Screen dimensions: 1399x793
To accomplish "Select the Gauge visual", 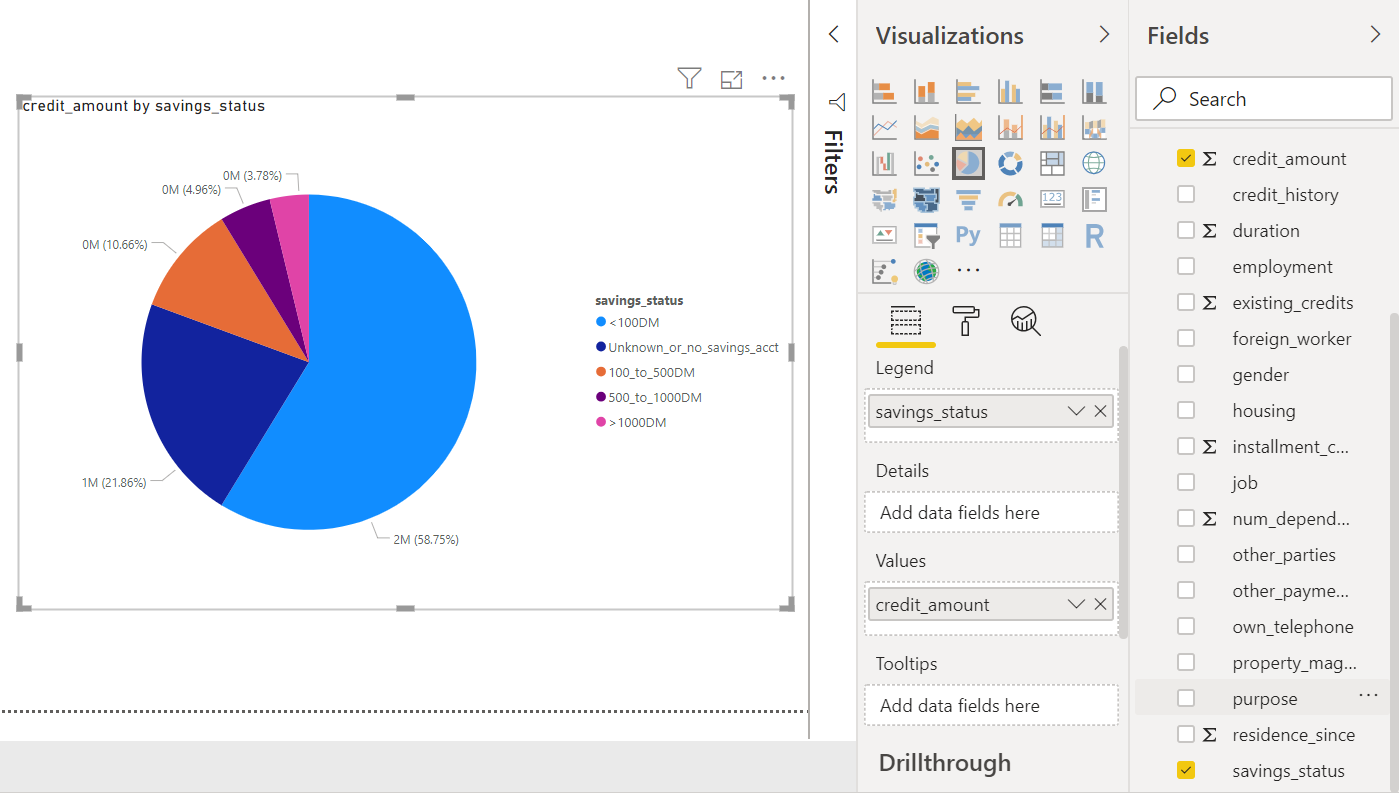I will (x=1010, y=199).
